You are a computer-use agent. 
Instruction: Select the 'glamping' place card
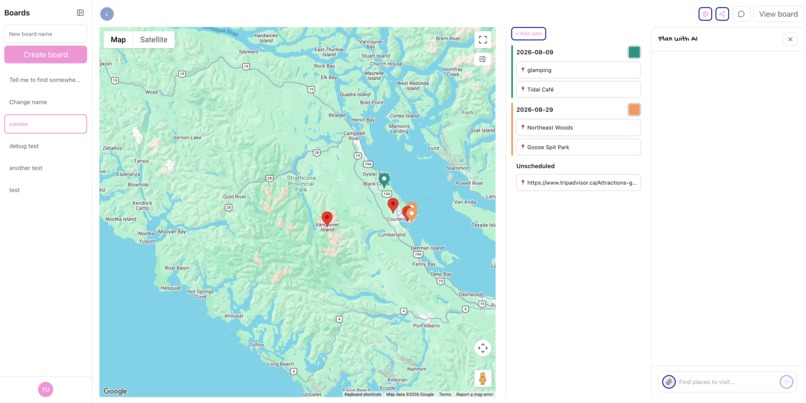[x=578, y=70]
